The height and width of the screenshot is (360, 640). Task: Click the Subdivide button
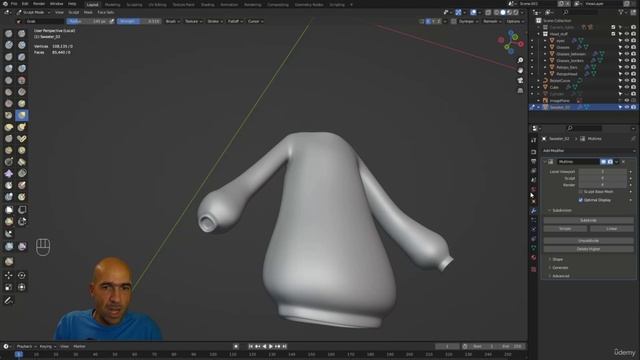(x=588, y=220)
